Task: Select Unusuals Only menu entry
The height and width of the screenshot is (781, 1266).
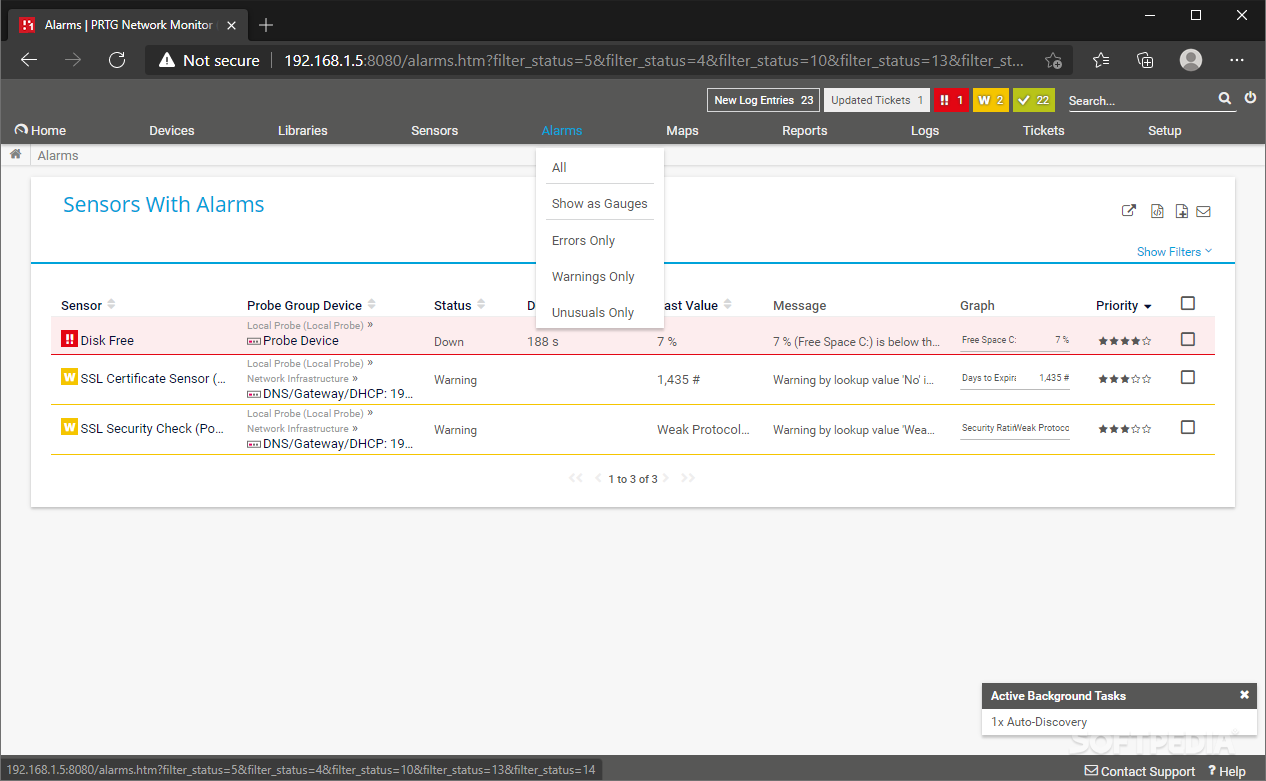Action: click(x=599, y=312)
